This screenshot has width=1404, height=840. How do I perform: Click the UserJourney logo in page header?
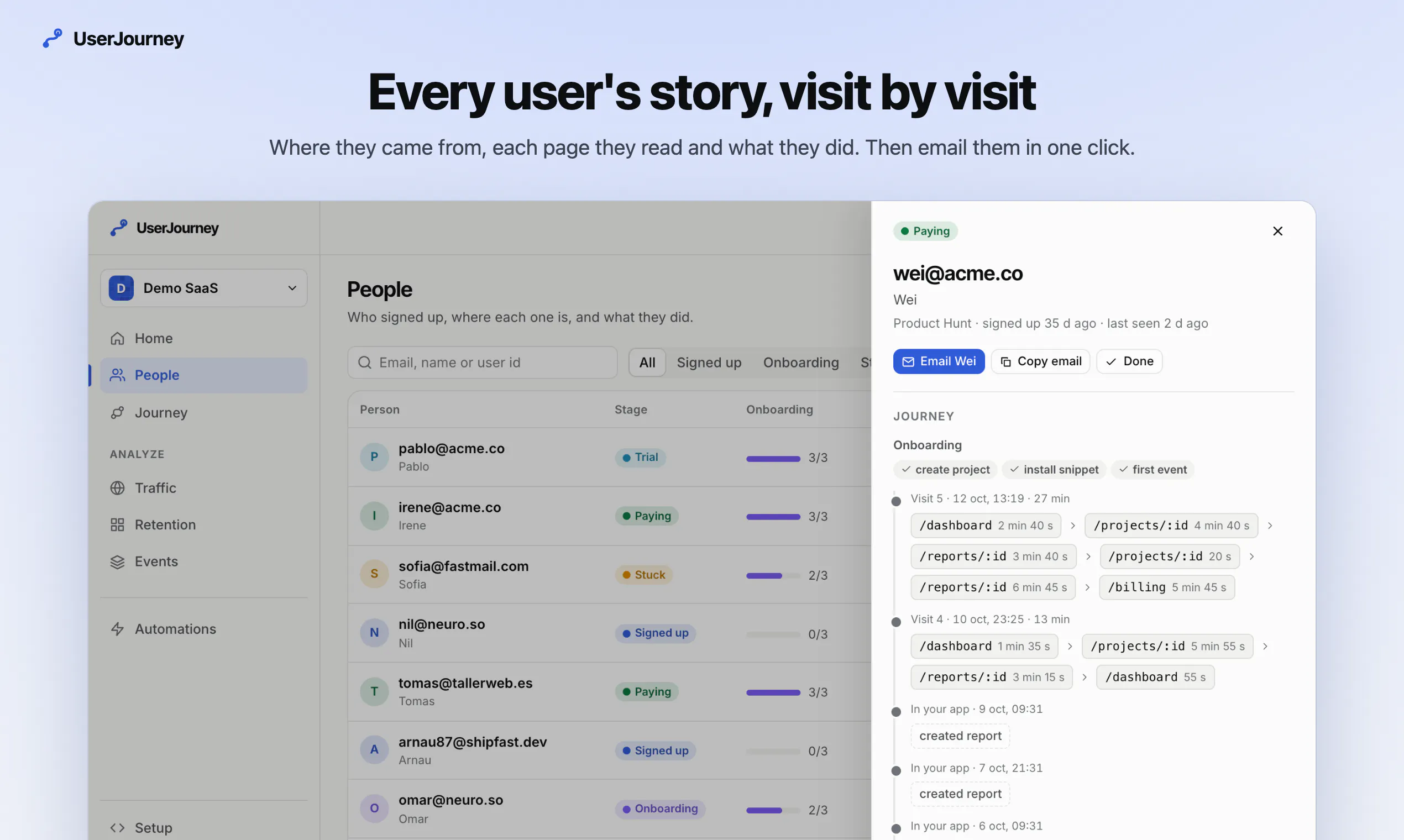[x=113, y=39]
